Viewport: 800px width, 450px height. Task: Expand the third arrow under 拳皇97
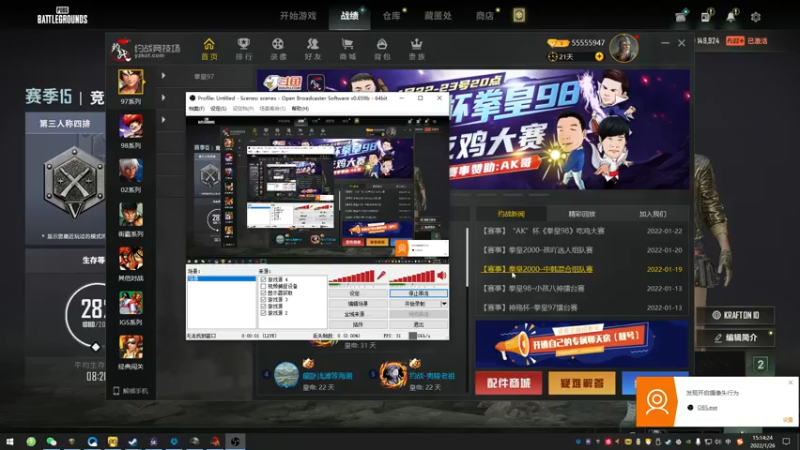click(x=163, y=120)
